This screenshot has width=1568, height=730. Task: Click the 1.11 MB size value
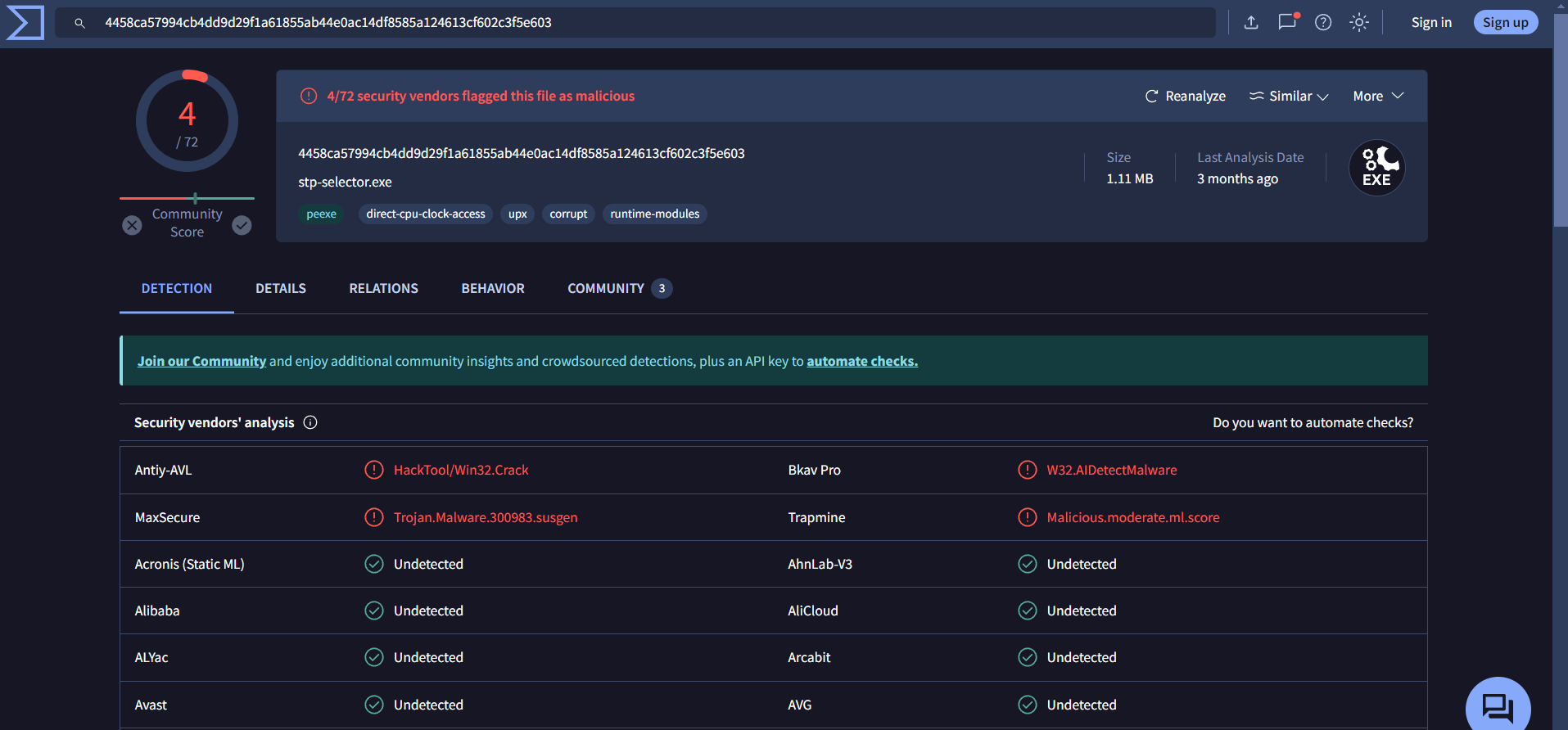tap(1130, 178)
